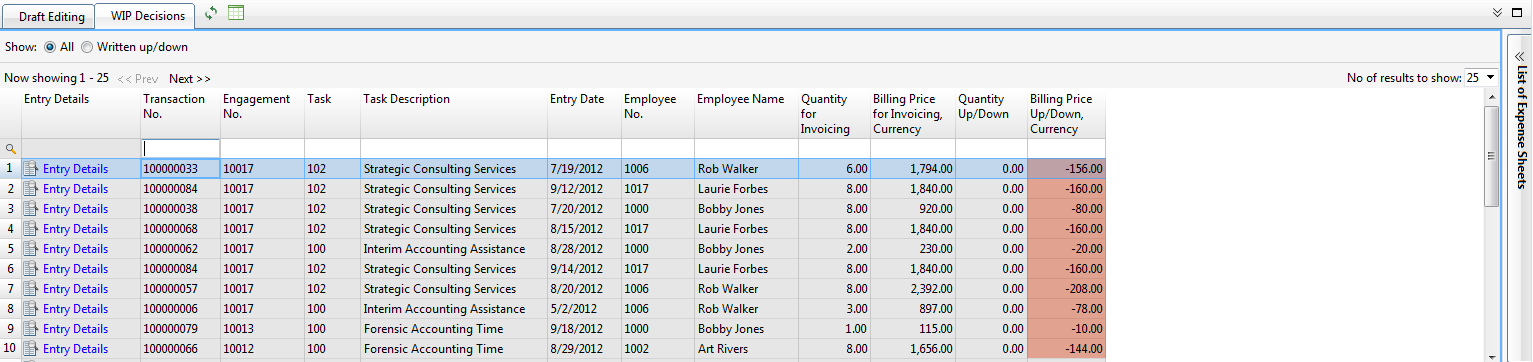Open the double-chevron view menu
The height and width of the screenshot is (362, 1533).
[x=1497, y=12]
